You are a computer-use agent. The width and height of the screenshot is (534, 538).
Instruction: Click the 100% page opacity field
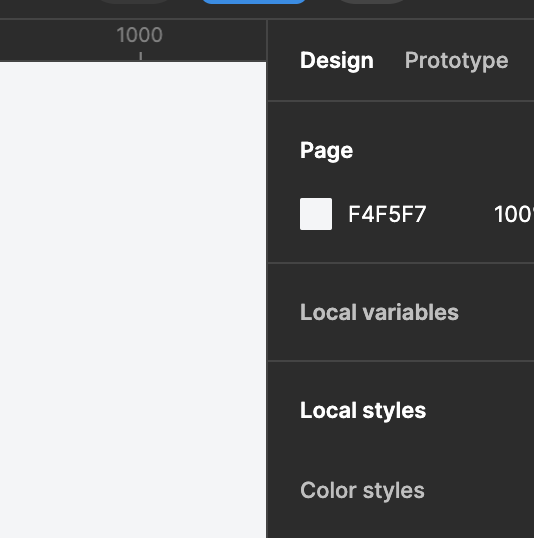[513, 214]
